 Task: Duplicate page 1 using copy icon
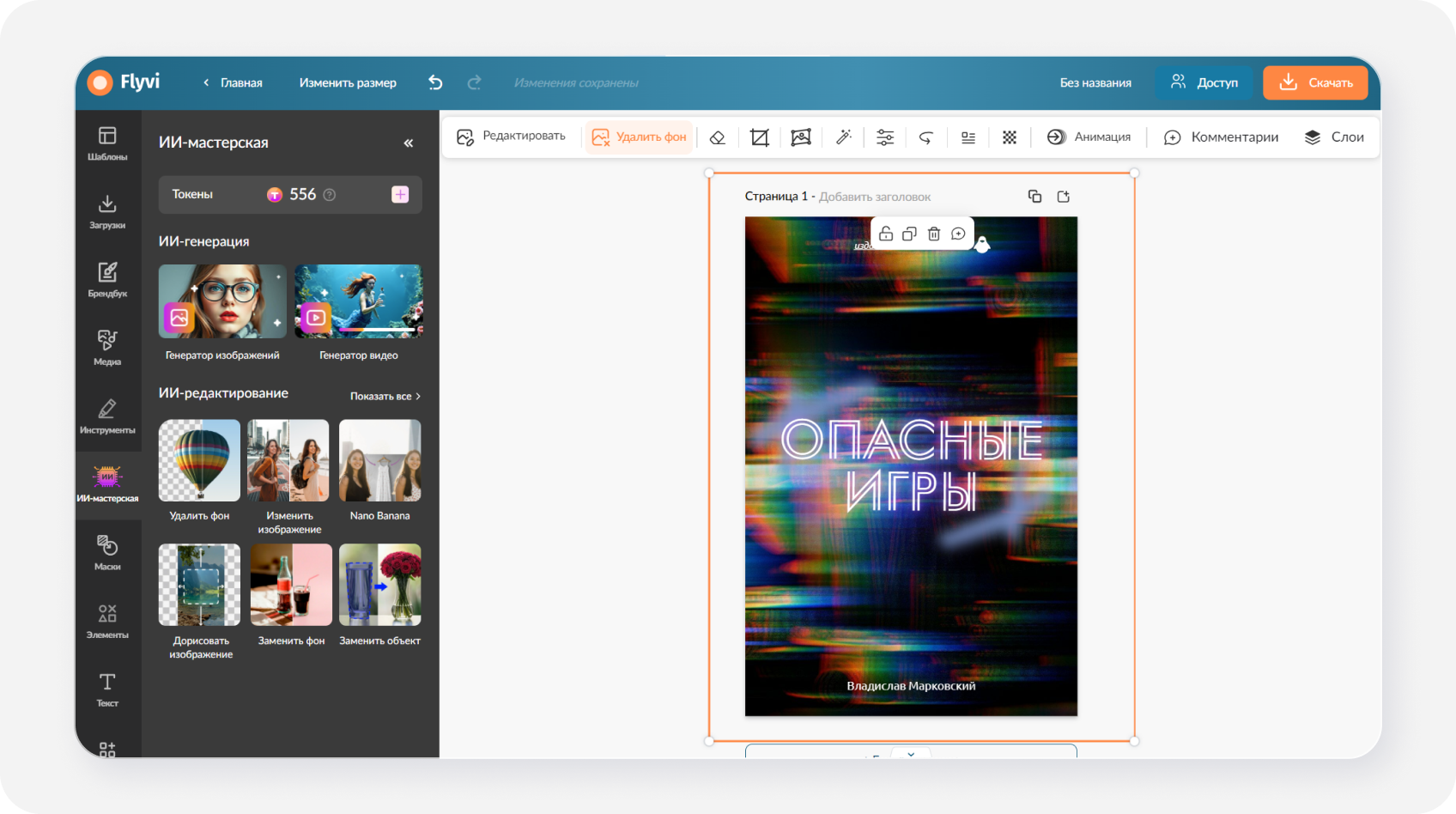pos(1035,197)
